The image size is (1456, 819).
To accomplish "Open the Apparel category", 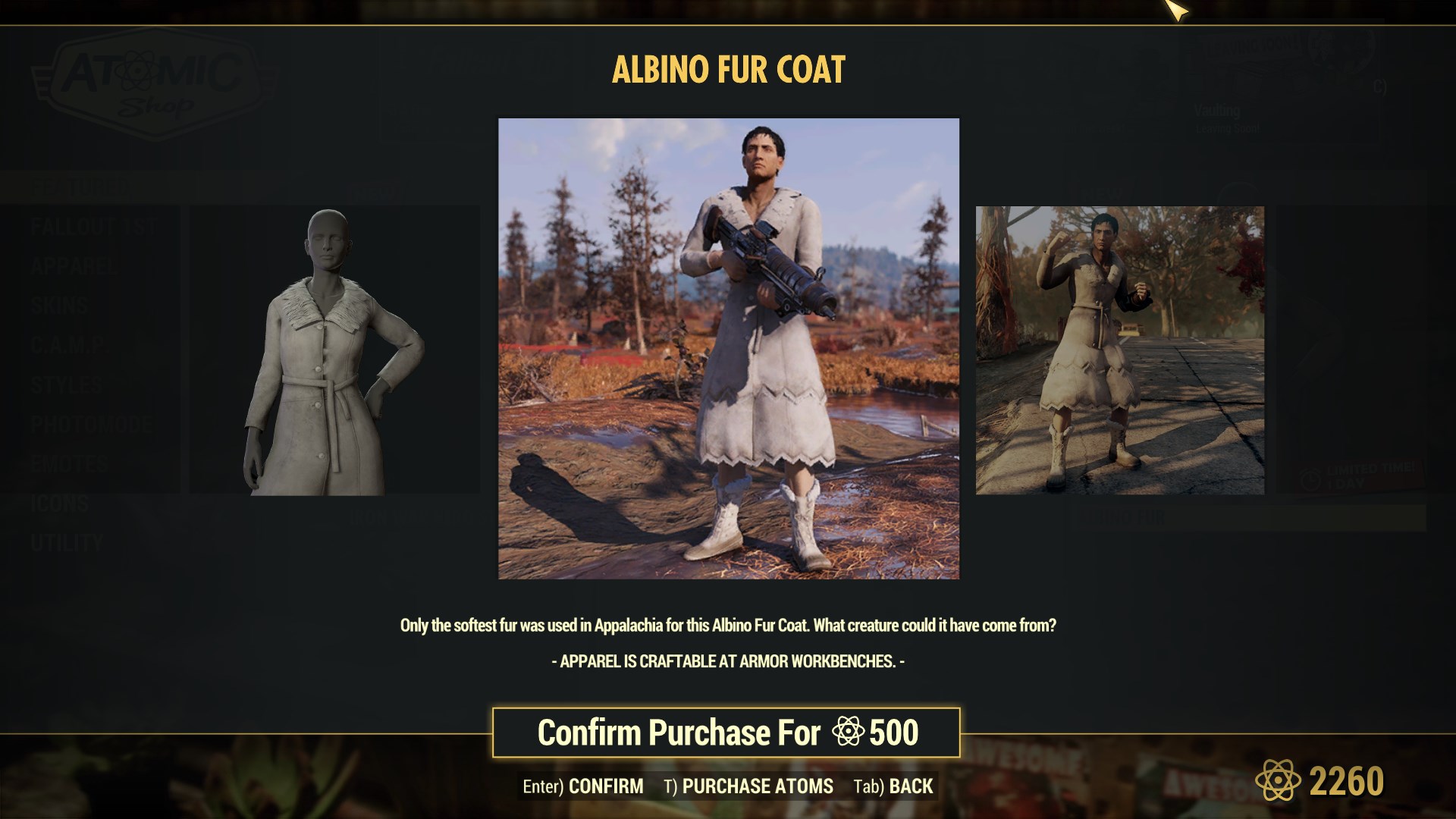I will coord(74,266).
